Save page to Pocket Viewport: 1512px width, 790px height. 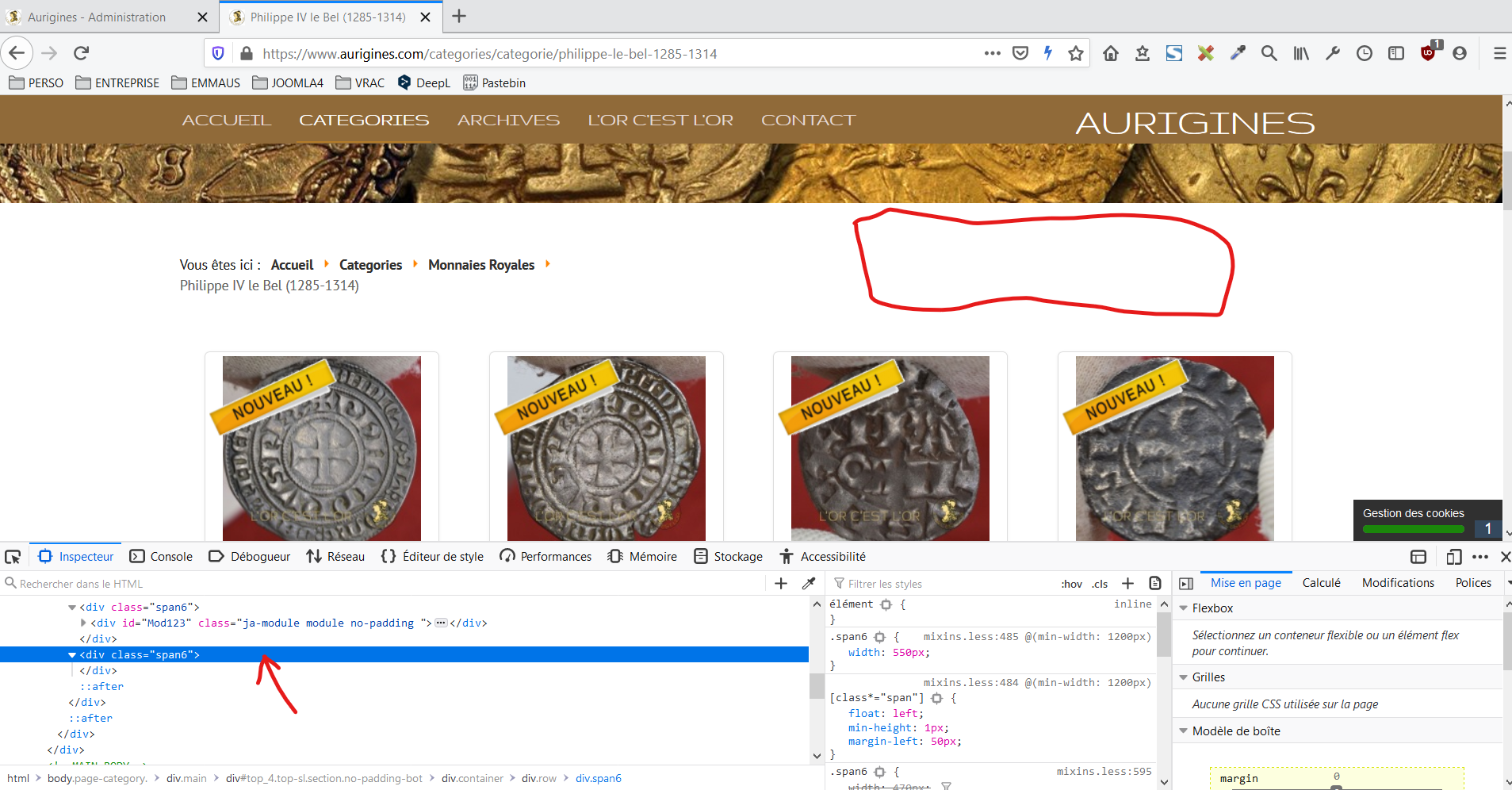[1020, 53]
